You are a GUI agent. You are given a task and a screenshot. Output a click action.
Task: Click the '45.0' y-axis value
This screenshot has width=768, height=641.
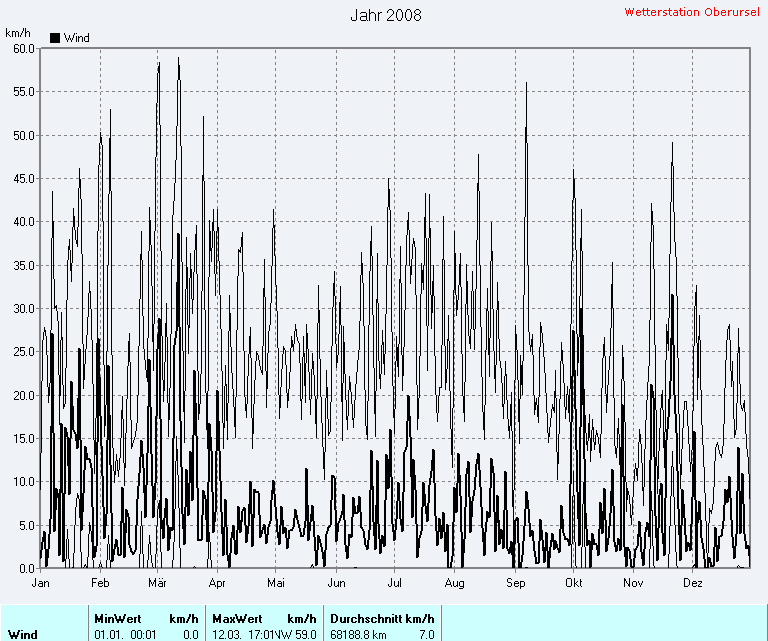tap(24, 179)
